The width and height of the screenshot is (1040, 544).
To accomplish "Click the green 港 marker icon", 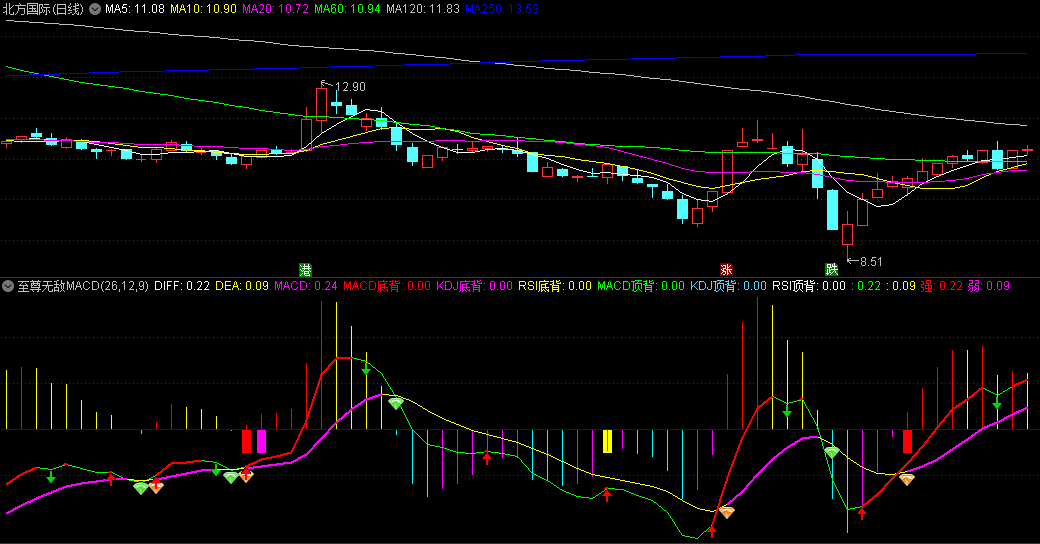I will [305, 269].
